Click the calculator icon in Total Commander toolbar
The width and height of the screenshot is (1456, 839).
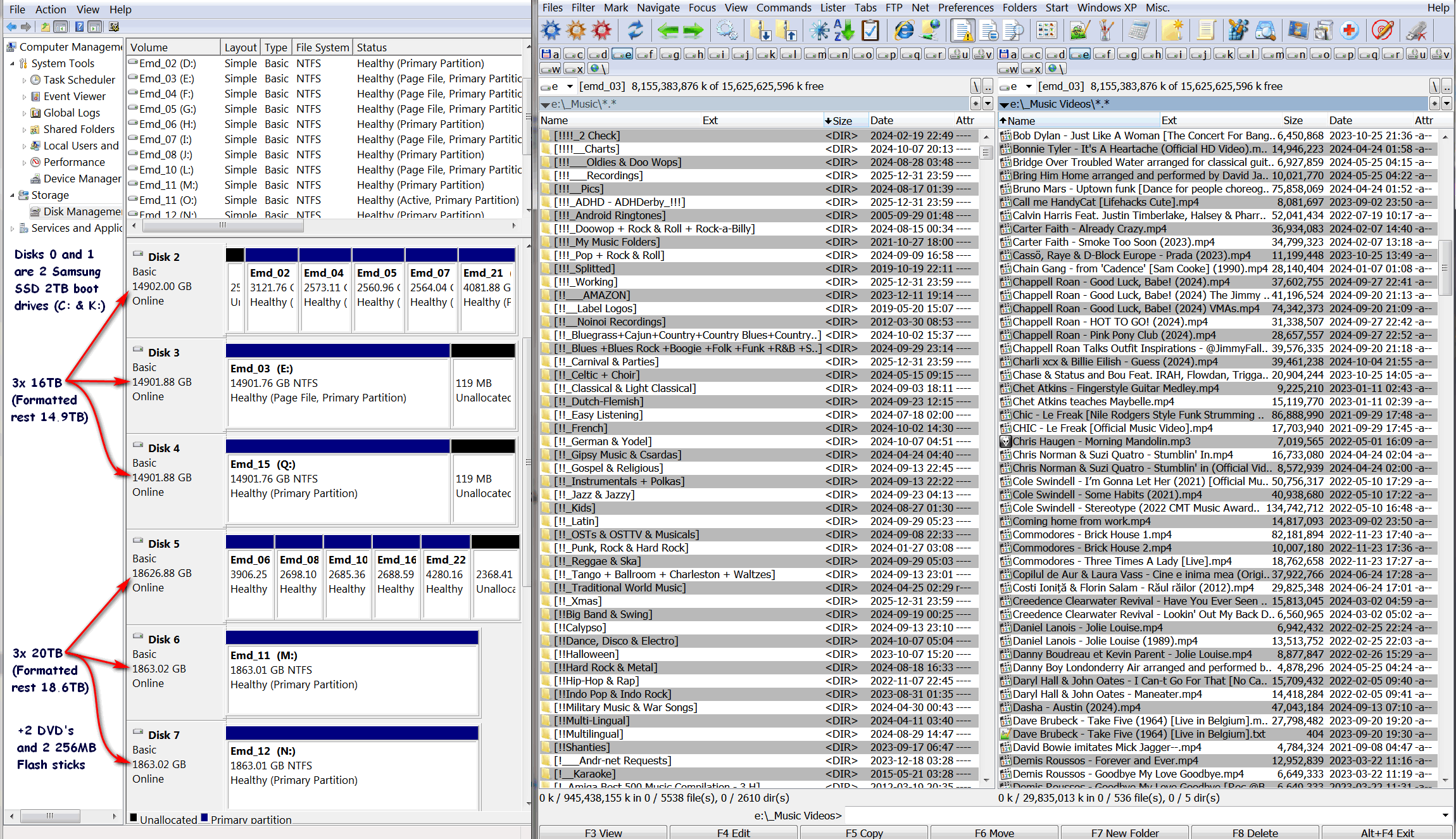1139,30
